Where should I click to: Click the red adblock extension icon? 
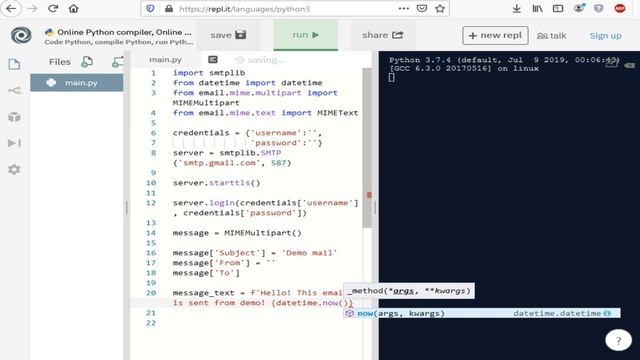[620, 8]
